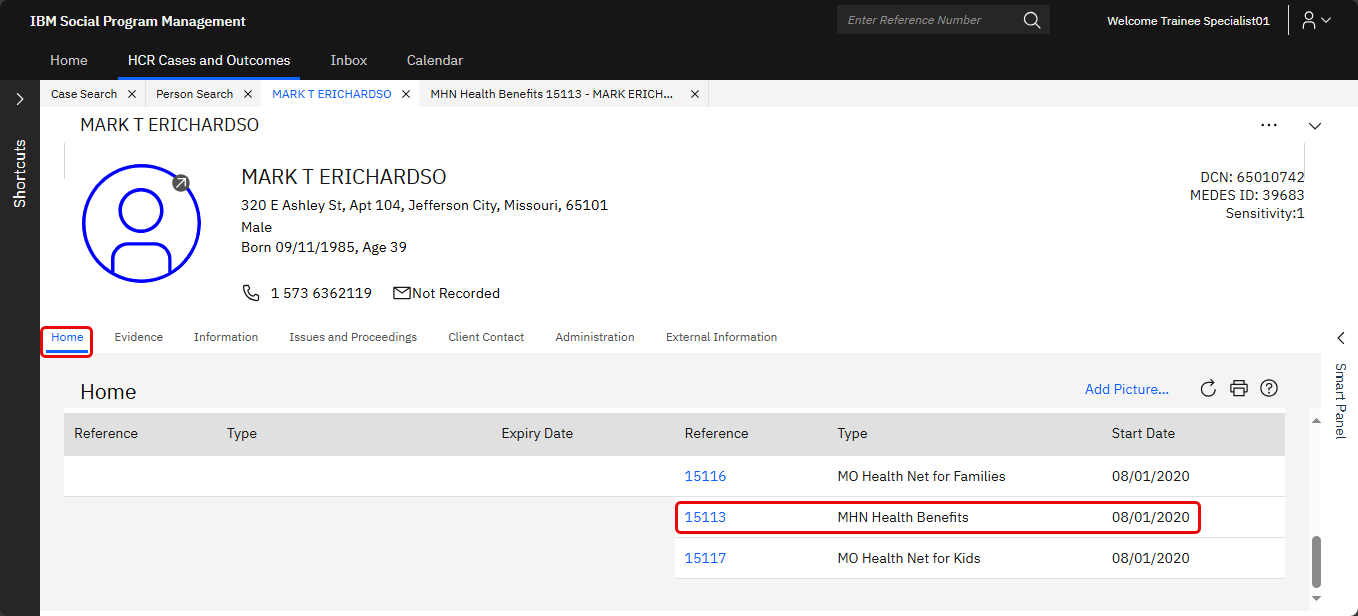Expand the Smart Panel chevron
1358x616 pixels.
pos(1341,338)
